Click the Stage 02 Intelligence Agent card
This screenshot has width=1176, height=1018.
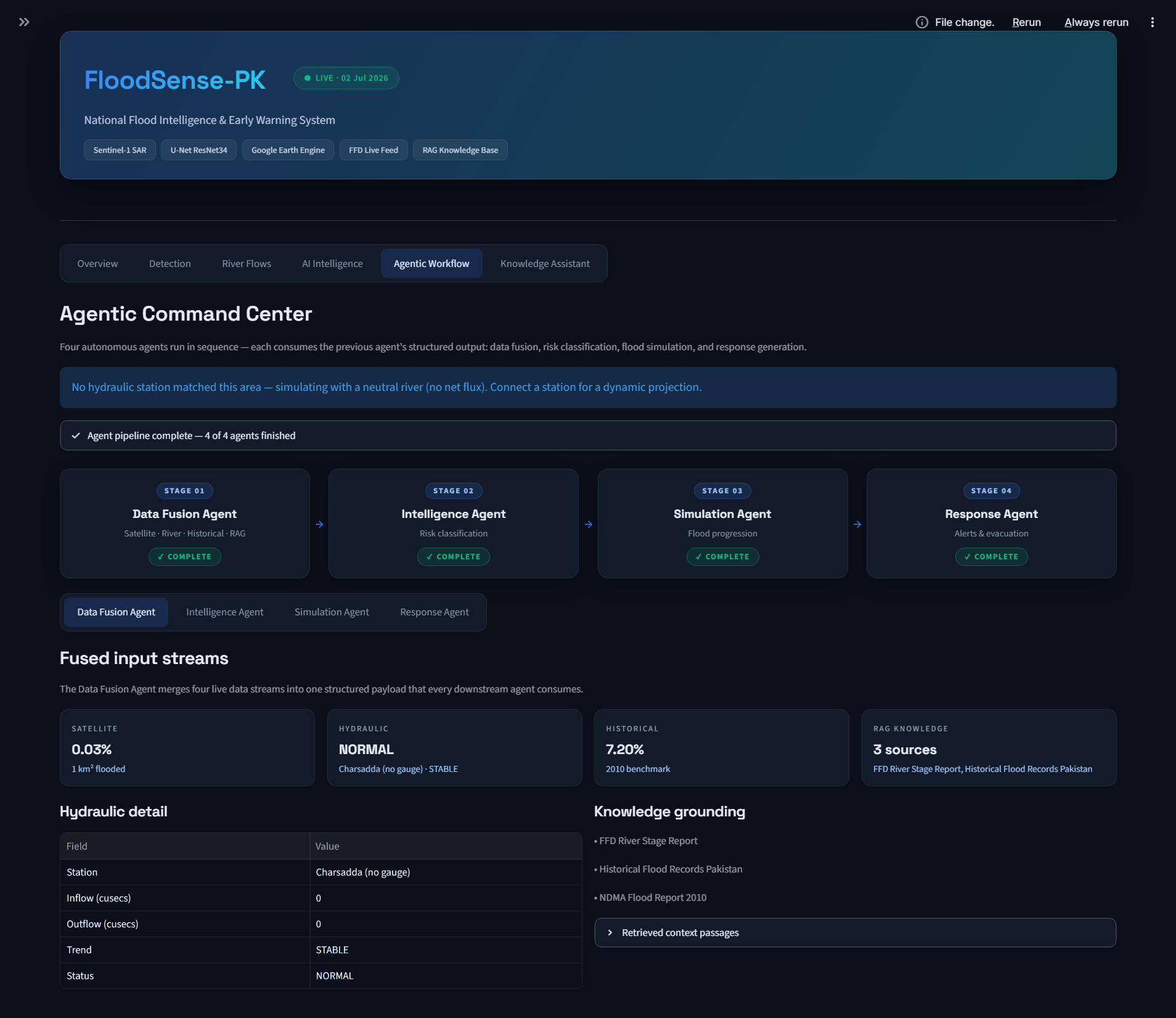[454, 523]
